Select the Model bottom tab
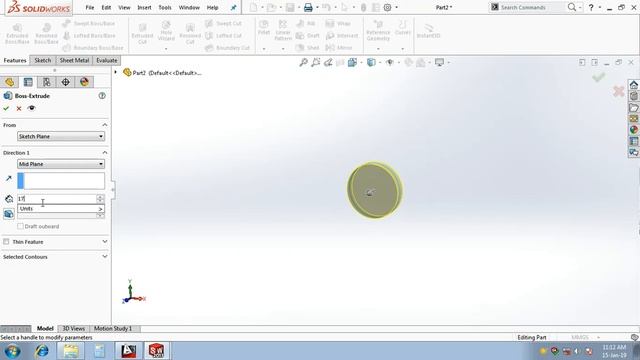Screen dimensions: 640x360 click(x=45, y=329)
